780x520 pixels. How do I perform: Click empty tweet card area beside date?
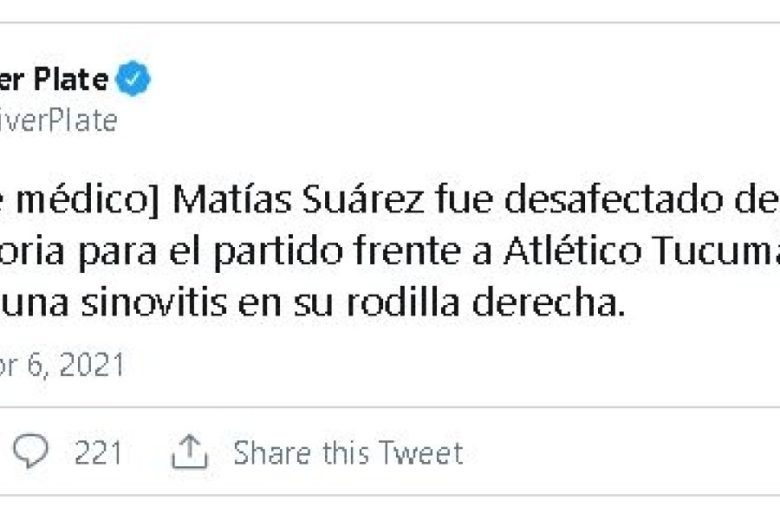(448, 365)
